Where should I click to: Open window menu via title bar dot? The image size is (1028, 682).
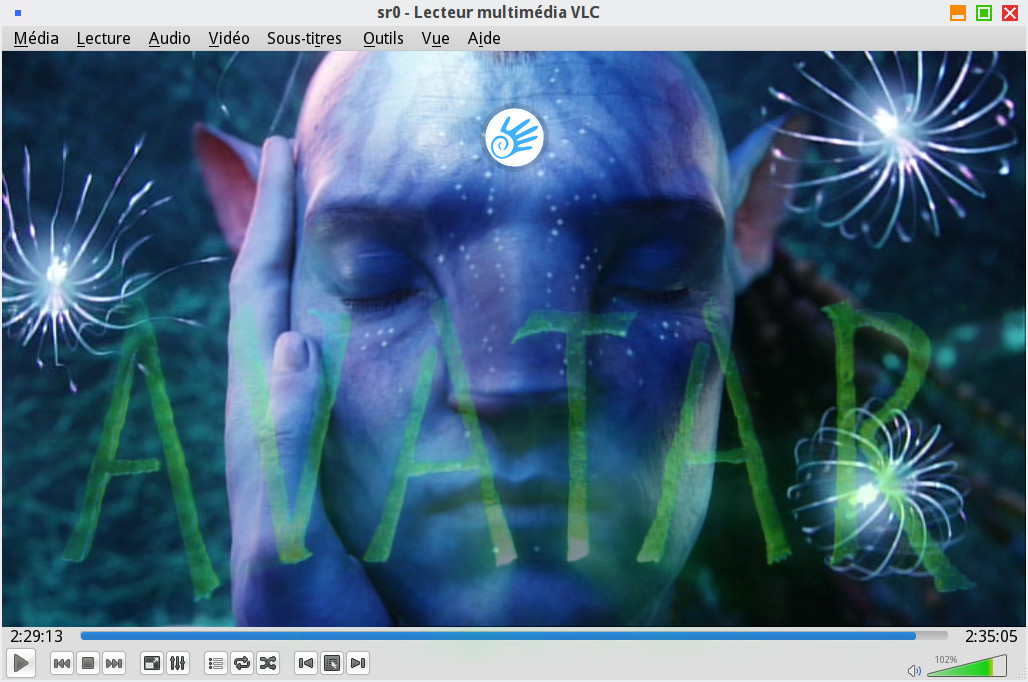pos(18,12)
